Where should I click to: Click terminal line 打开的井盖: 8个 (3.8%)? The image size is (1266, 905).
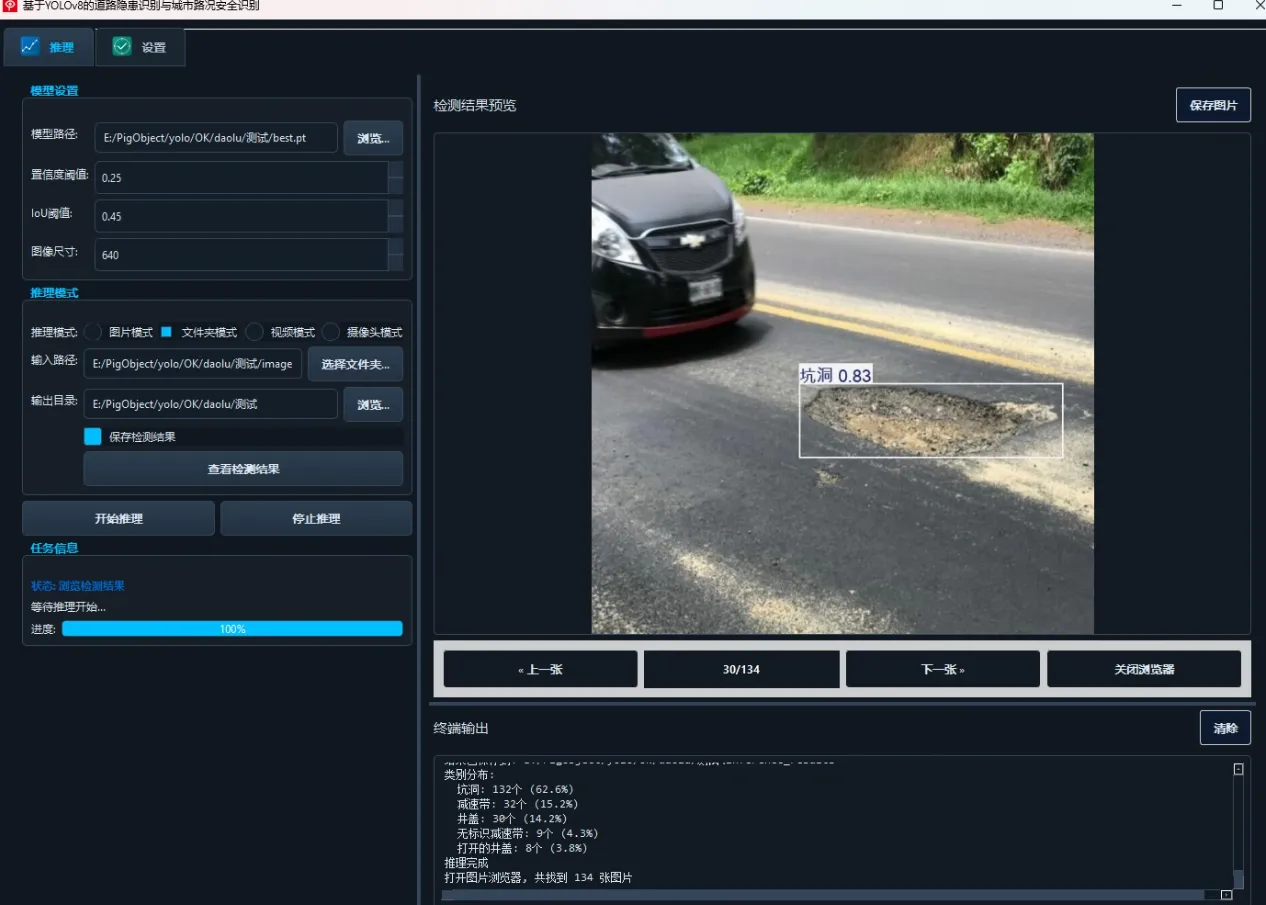click(521, 847)
